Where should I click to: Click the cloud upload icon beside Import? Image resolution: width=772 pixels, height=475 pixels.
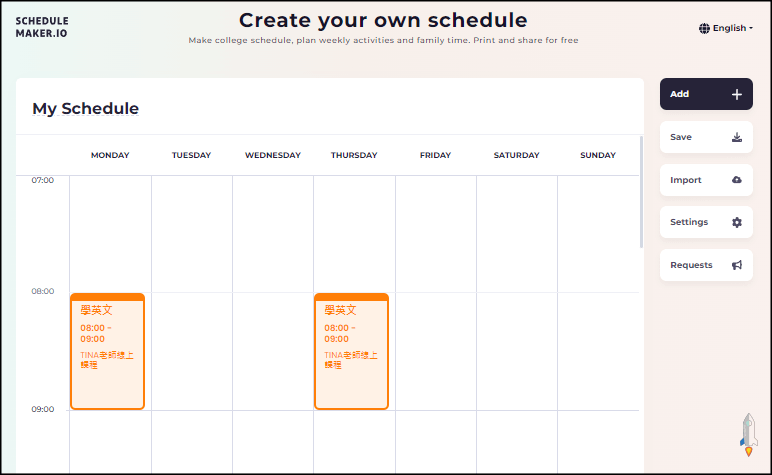(x=737, y=180)
